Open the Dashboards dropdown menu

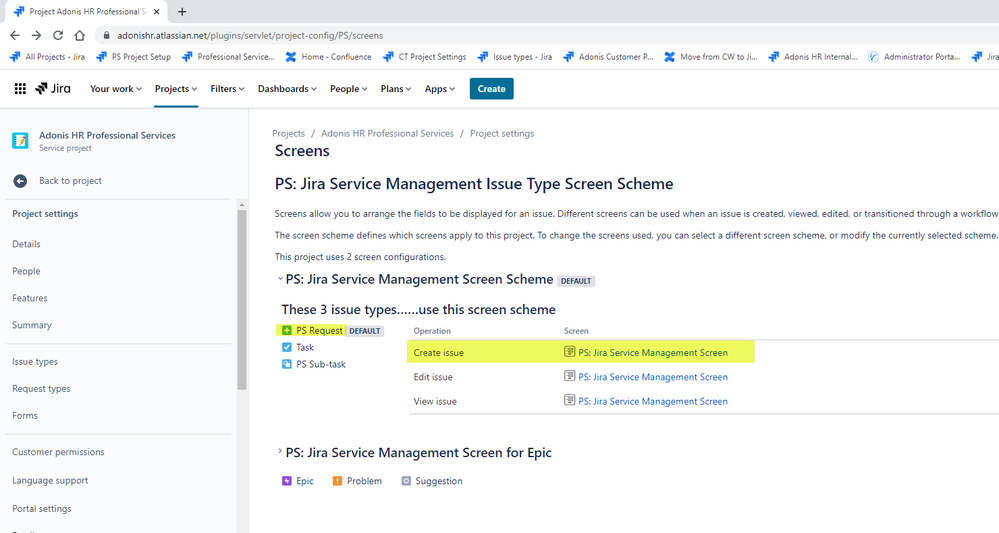[x=287, y=89]
